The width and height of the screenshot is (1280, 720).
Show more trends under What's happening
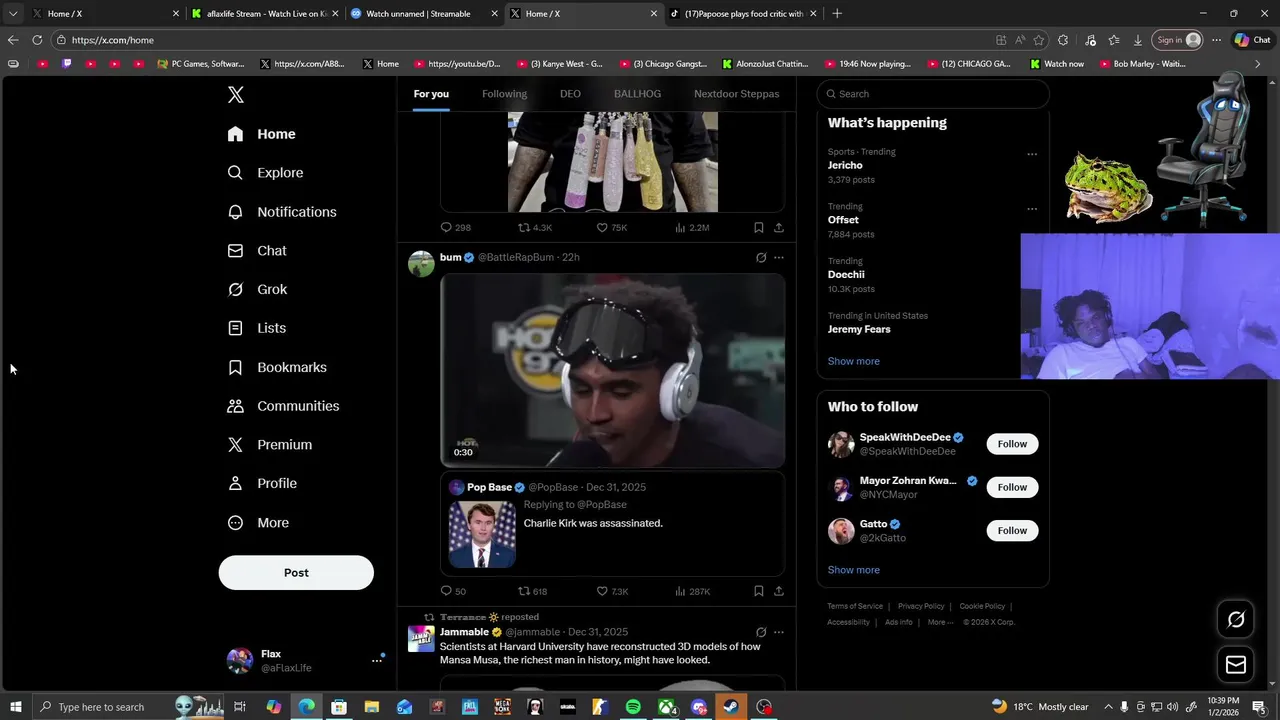854,361
